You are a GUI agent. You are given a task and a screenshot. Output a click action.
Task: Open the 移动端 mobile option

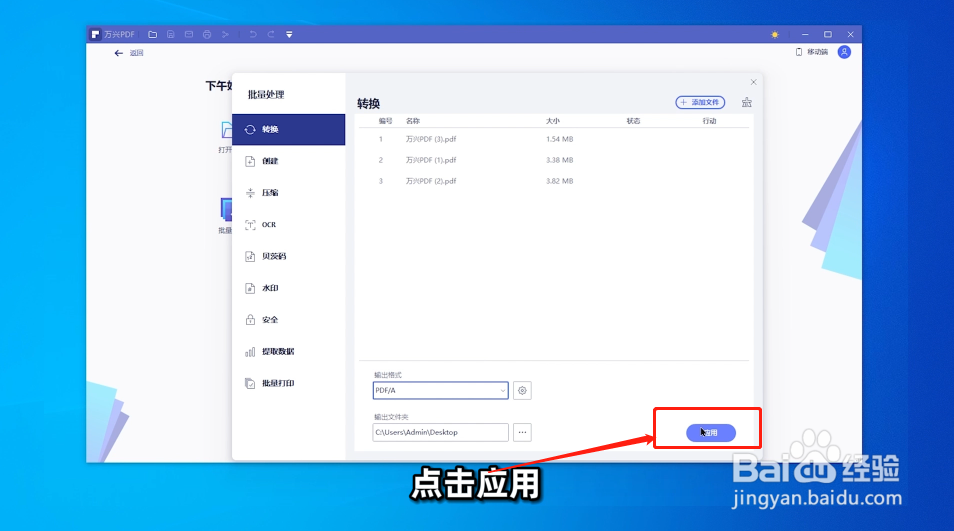812,52
